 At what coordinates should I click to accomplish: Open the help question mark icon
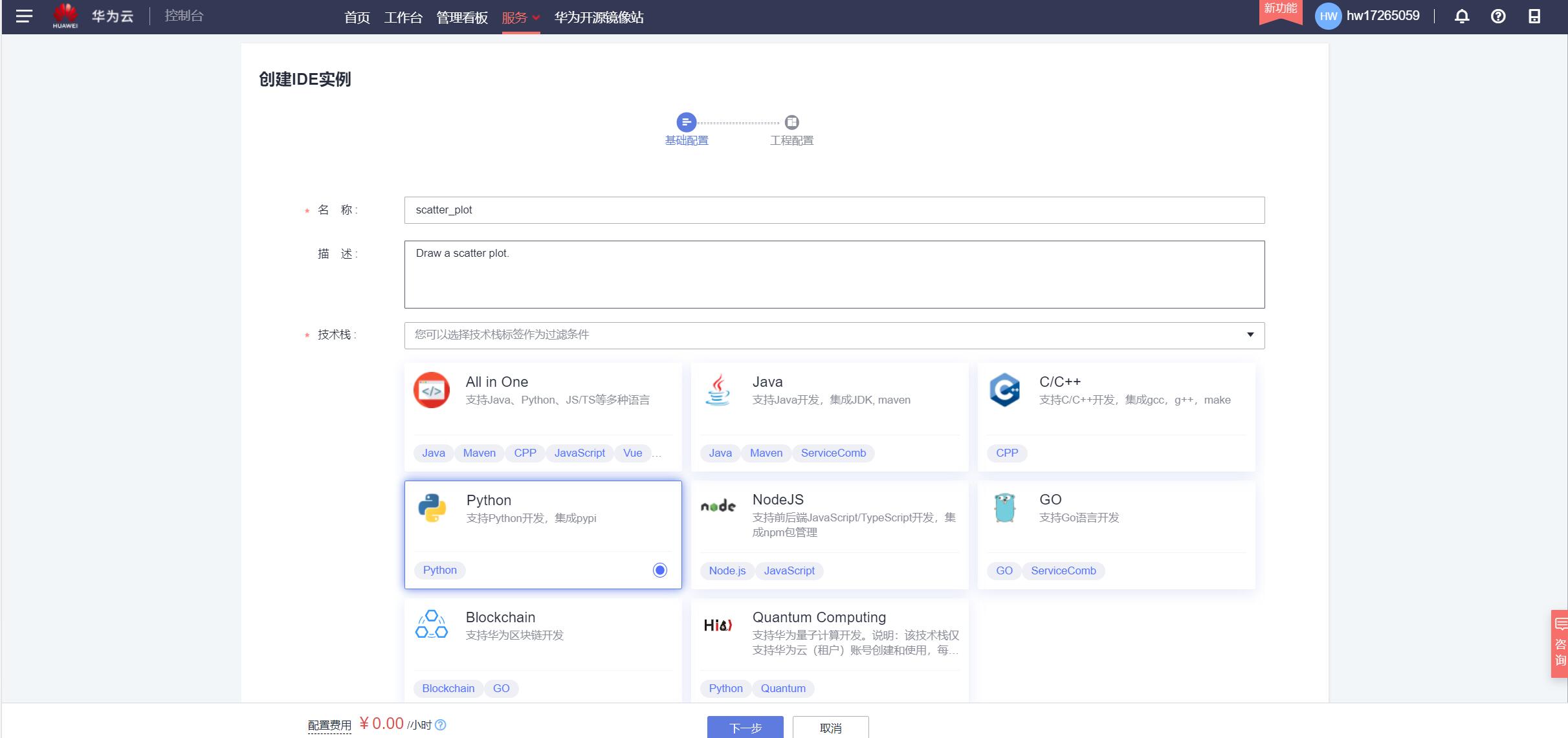point(1498,17)
